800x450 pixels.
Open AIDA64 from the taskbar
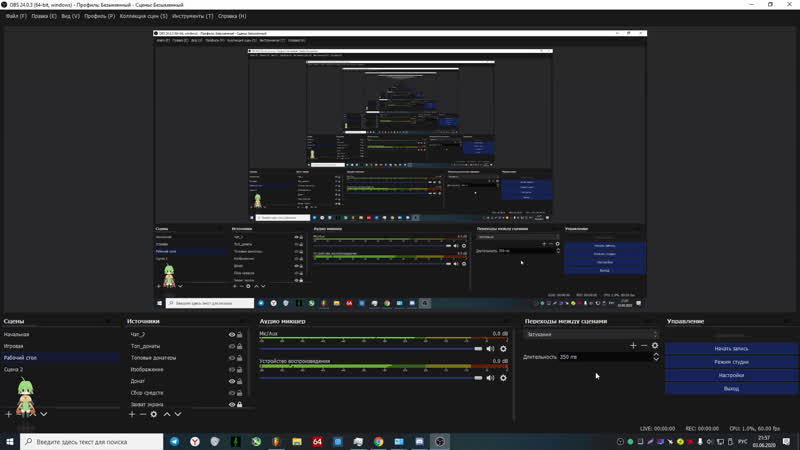click(317, 441)
